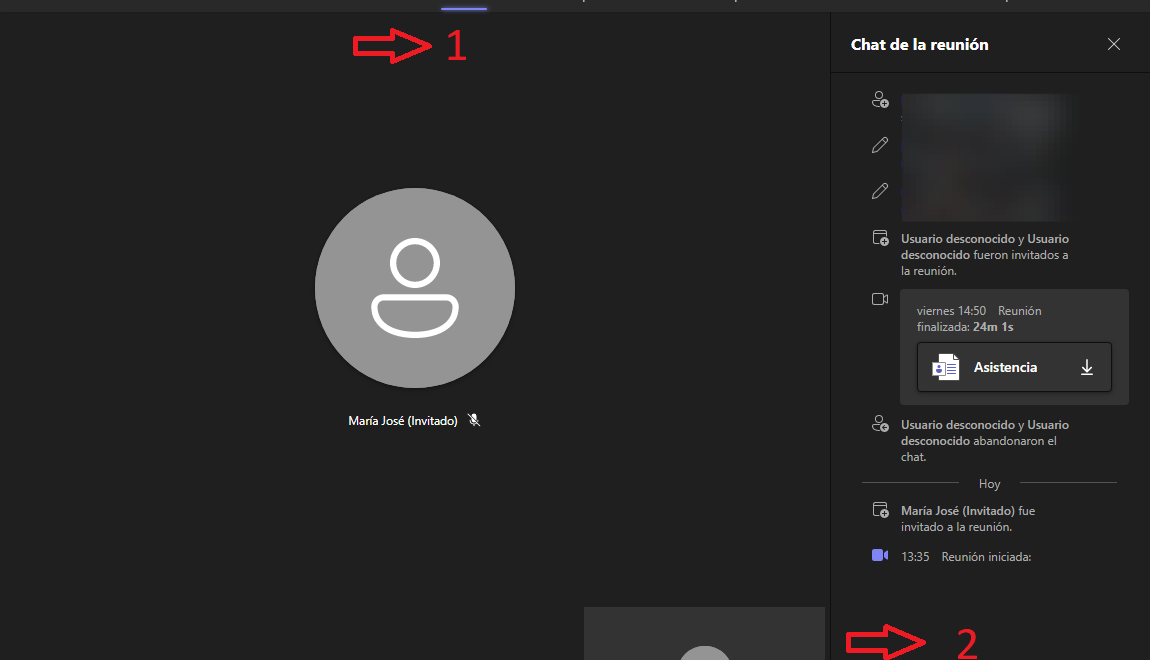Click the 'Hoy' date separator label
This screenshot has width=1150, height=660.
pyautogui.click(x=989, y=484)
